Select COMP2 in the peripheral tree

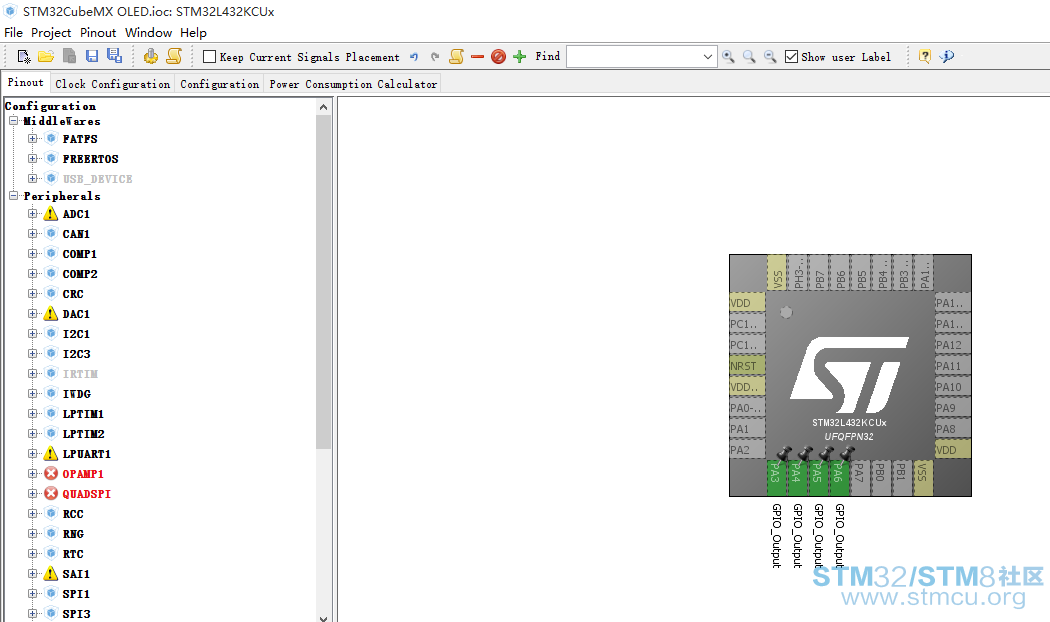[x=80, y=274]
